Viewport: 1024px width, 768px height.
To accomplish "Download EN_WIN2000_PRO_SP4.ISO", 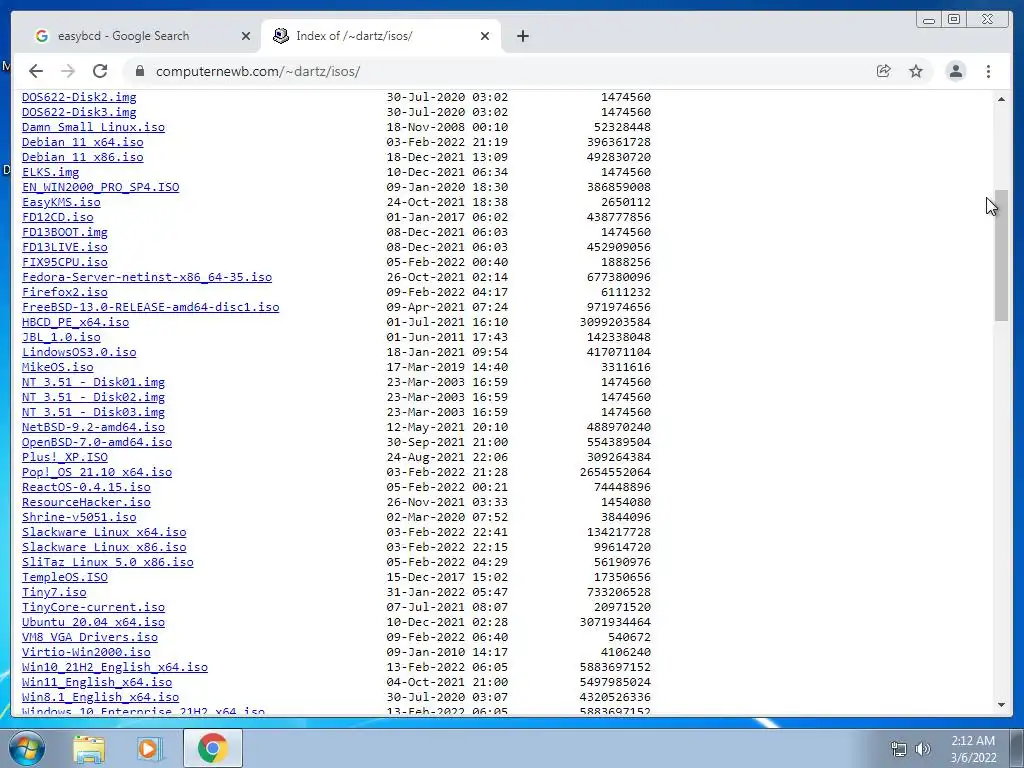I will tap(101, 187).
